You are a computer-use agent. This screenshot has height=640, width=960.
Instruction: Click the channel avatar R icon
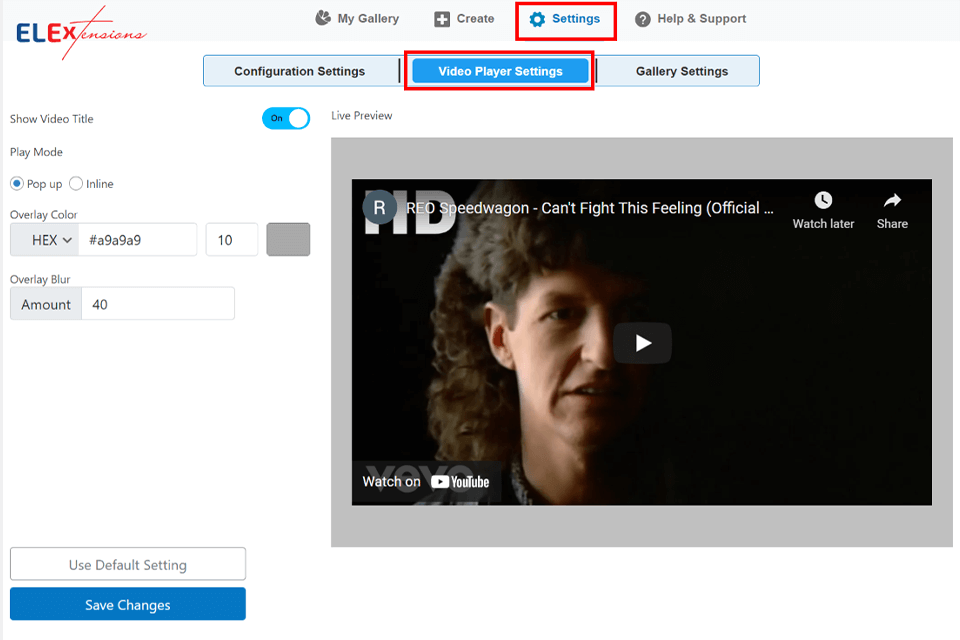pyautogui.click(x=380, y=208)
